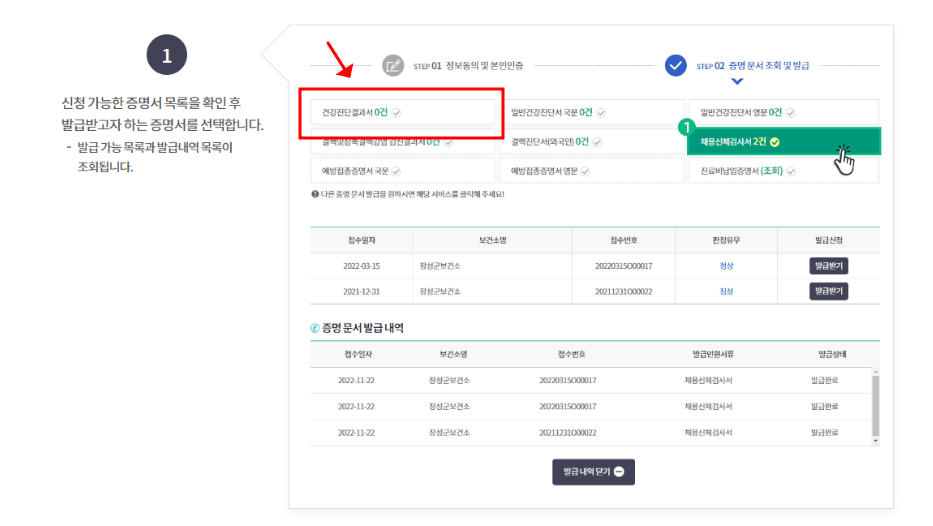This screenshot has height=526, width=933.
Task: Click the STEP 01 pencil edit icon
Action: (x=393, y=65)
